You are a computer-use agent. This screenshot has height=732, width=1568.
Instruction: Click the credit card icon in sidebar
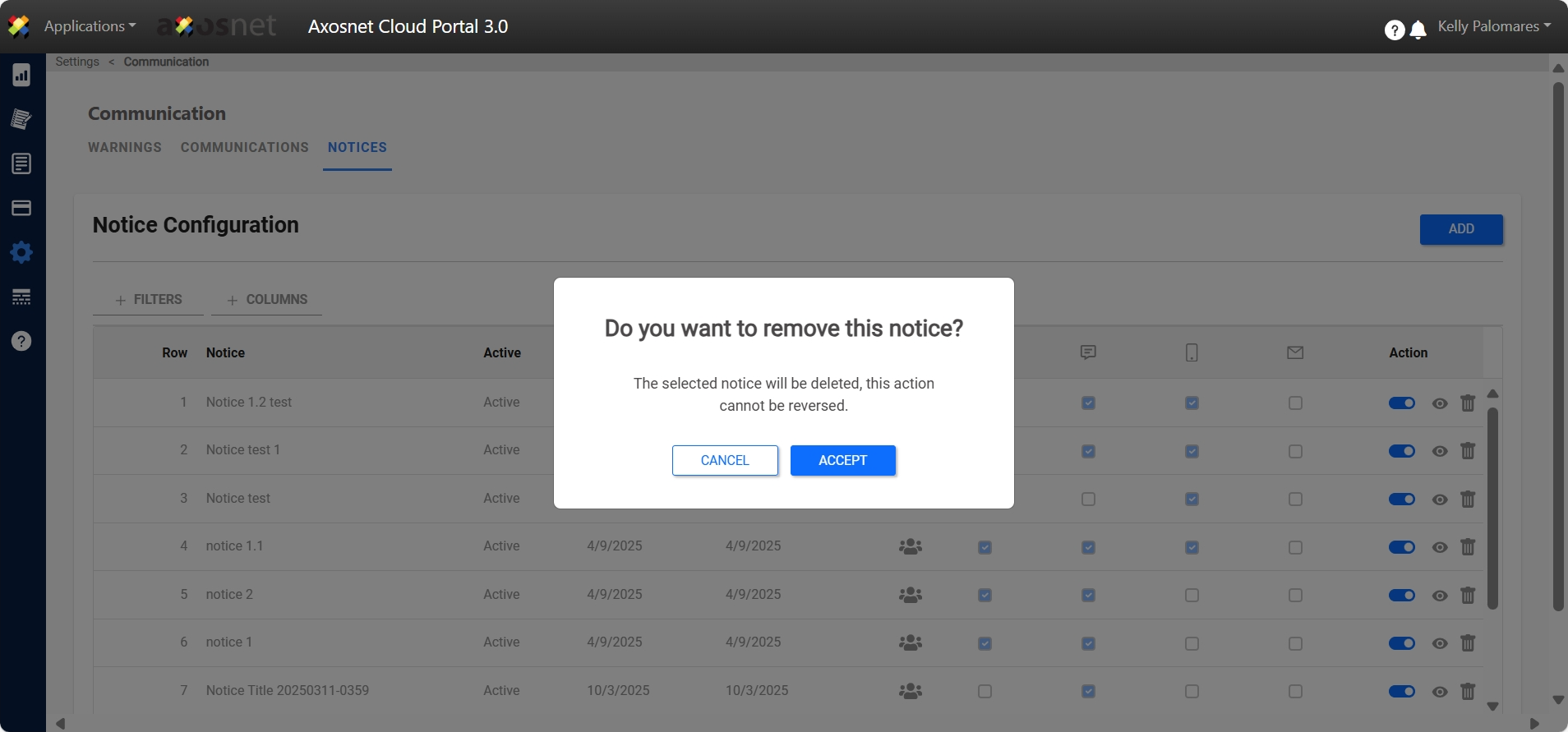coord(21,208)
